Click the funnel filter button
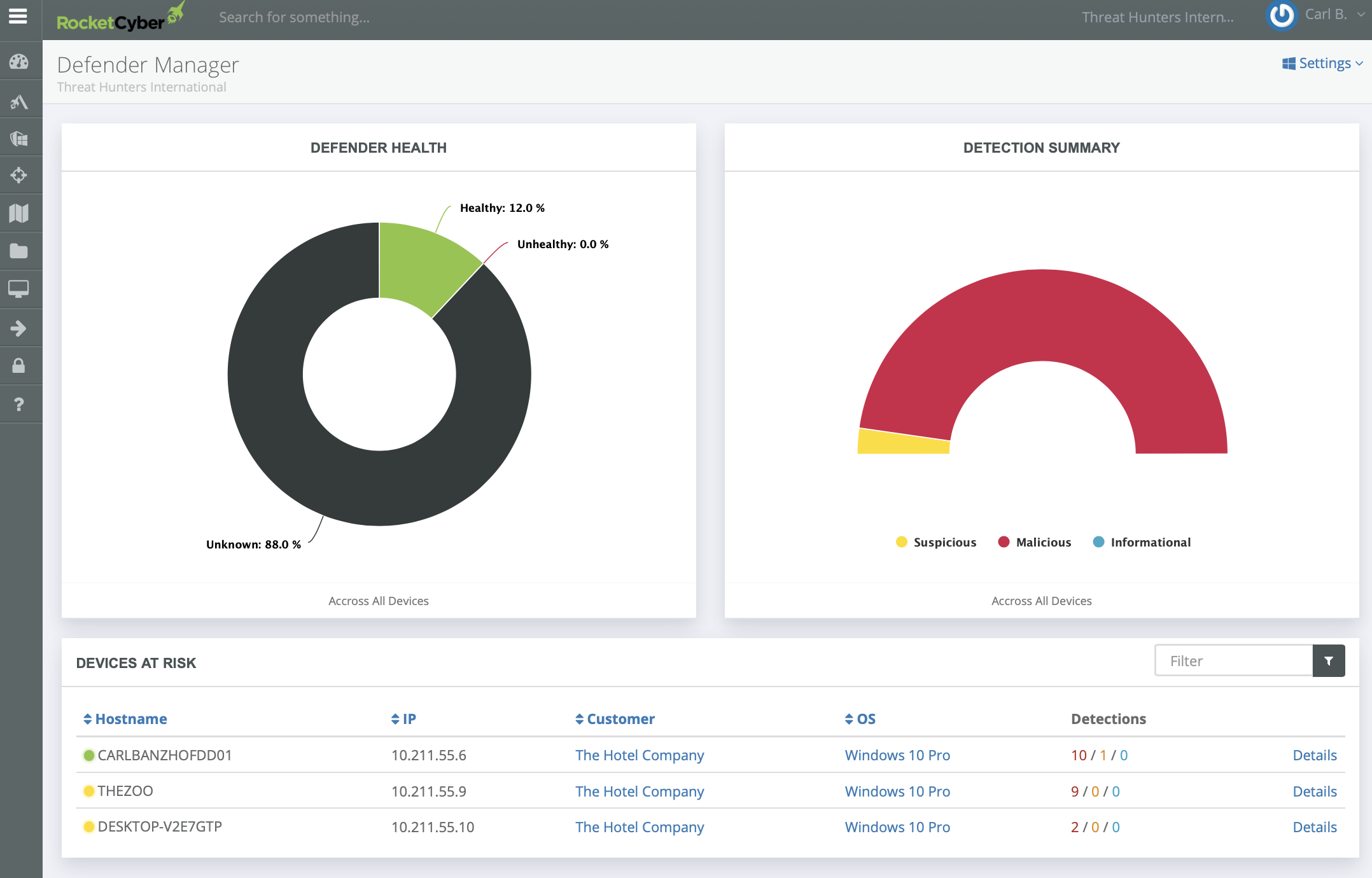The width and height of the screenshot is (1372, 878). (1329, 661)
